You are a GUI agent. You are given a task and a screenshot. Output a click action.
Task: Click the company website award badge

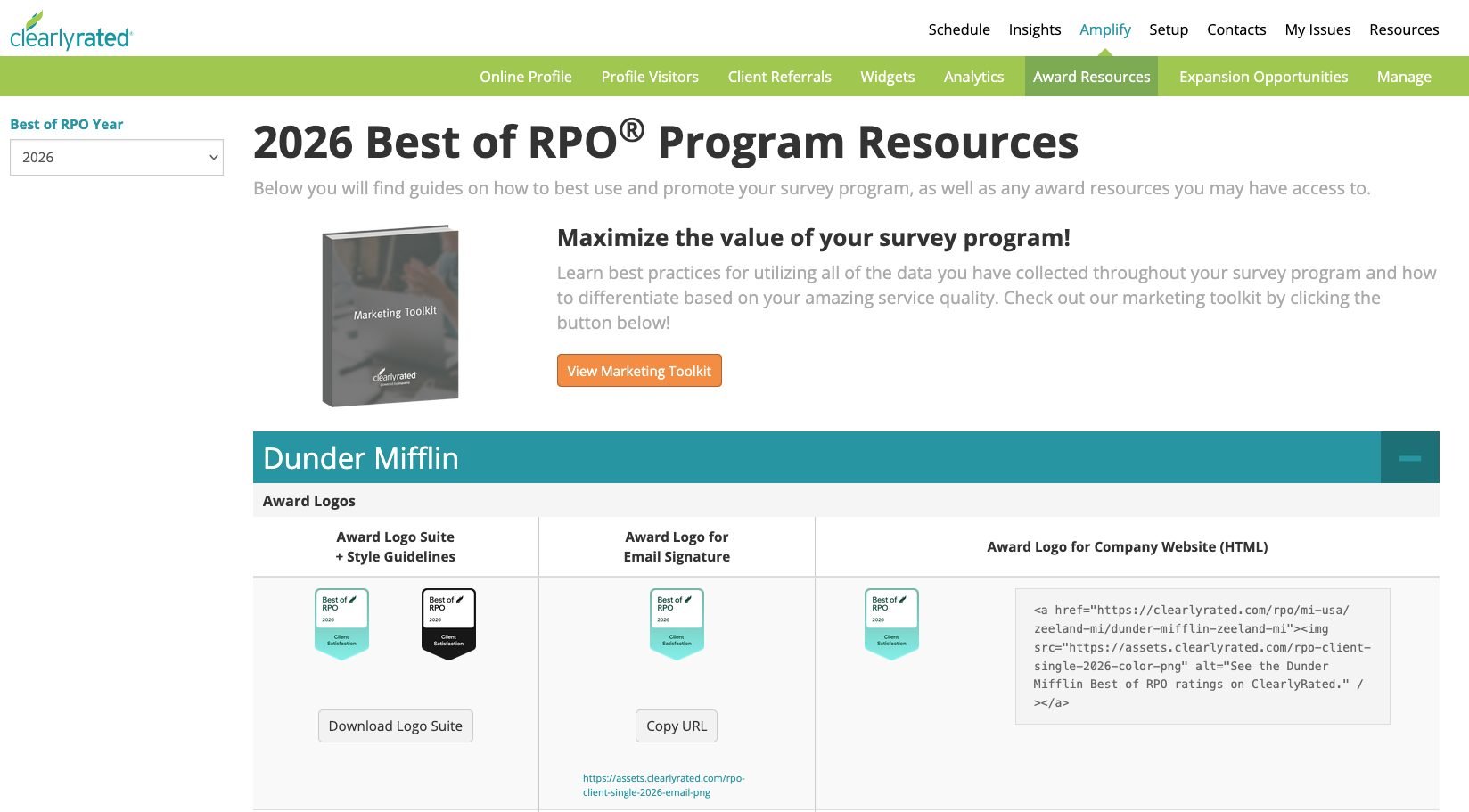[891, 624]
